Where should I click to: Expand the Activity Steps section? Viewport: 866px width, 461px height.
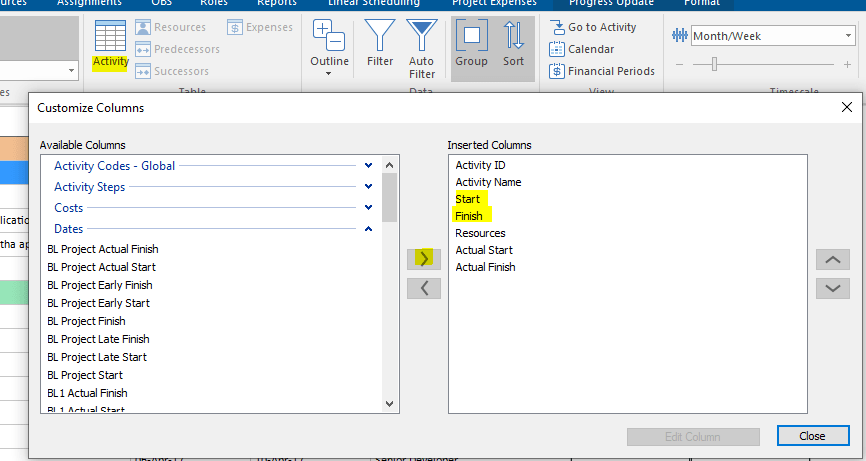point(368,187)
